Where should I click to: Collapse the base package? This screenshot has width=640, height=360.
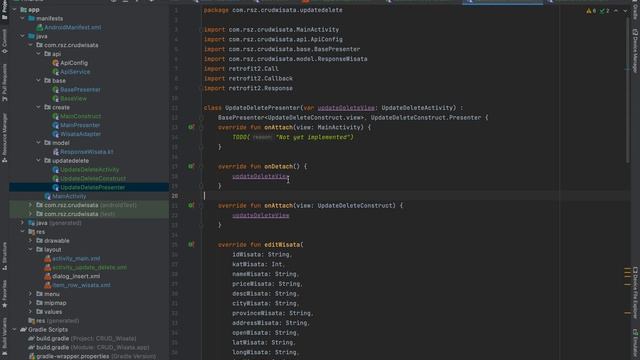point(38,80)
